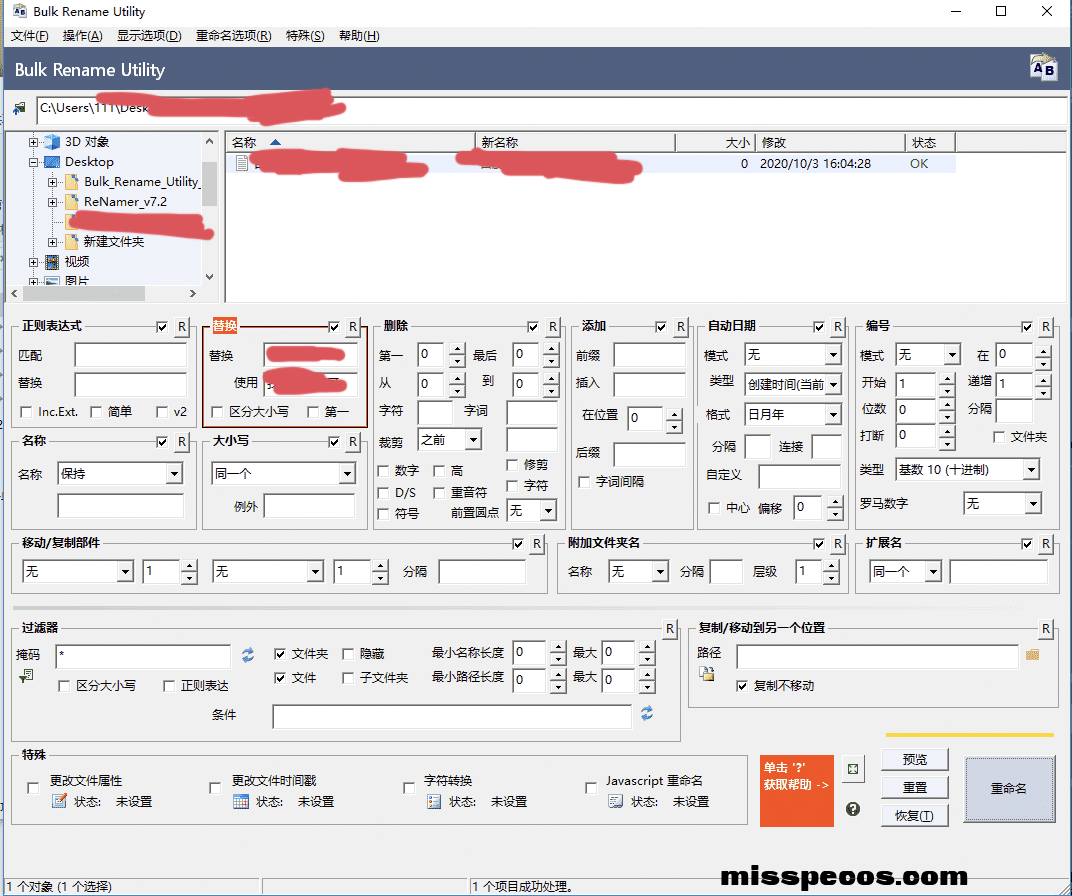
Task: Click the AB logo icon in header
Action: [x=1043, y=68]
